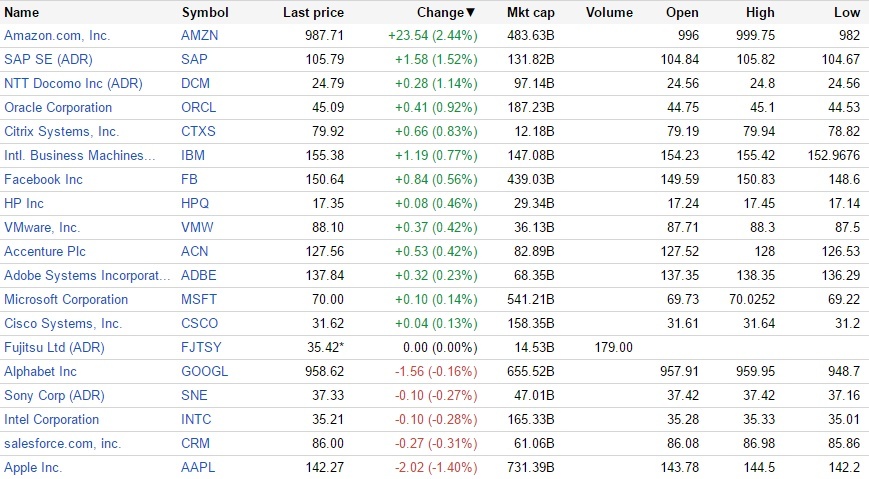This screenshot has width=869, height=479.
Task: Sort by the Last price header
Action: (313, 13)
